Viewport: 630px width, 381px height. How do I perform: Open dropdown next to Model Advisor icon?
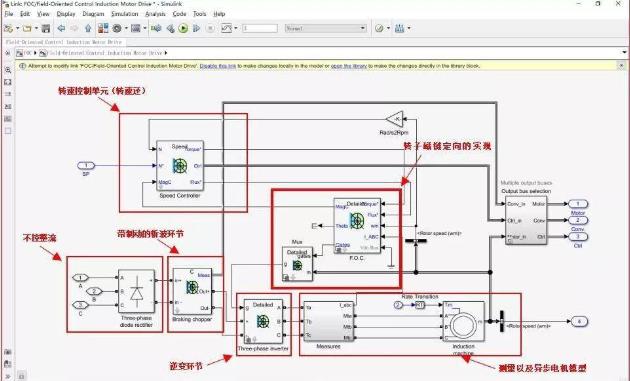tap(389, 29)
